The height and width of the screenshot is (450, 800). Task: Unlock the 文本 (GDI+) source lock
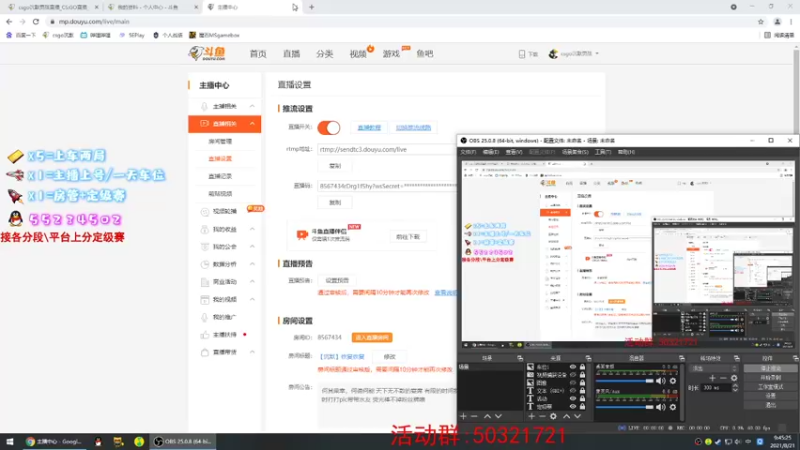pos(582,391)
